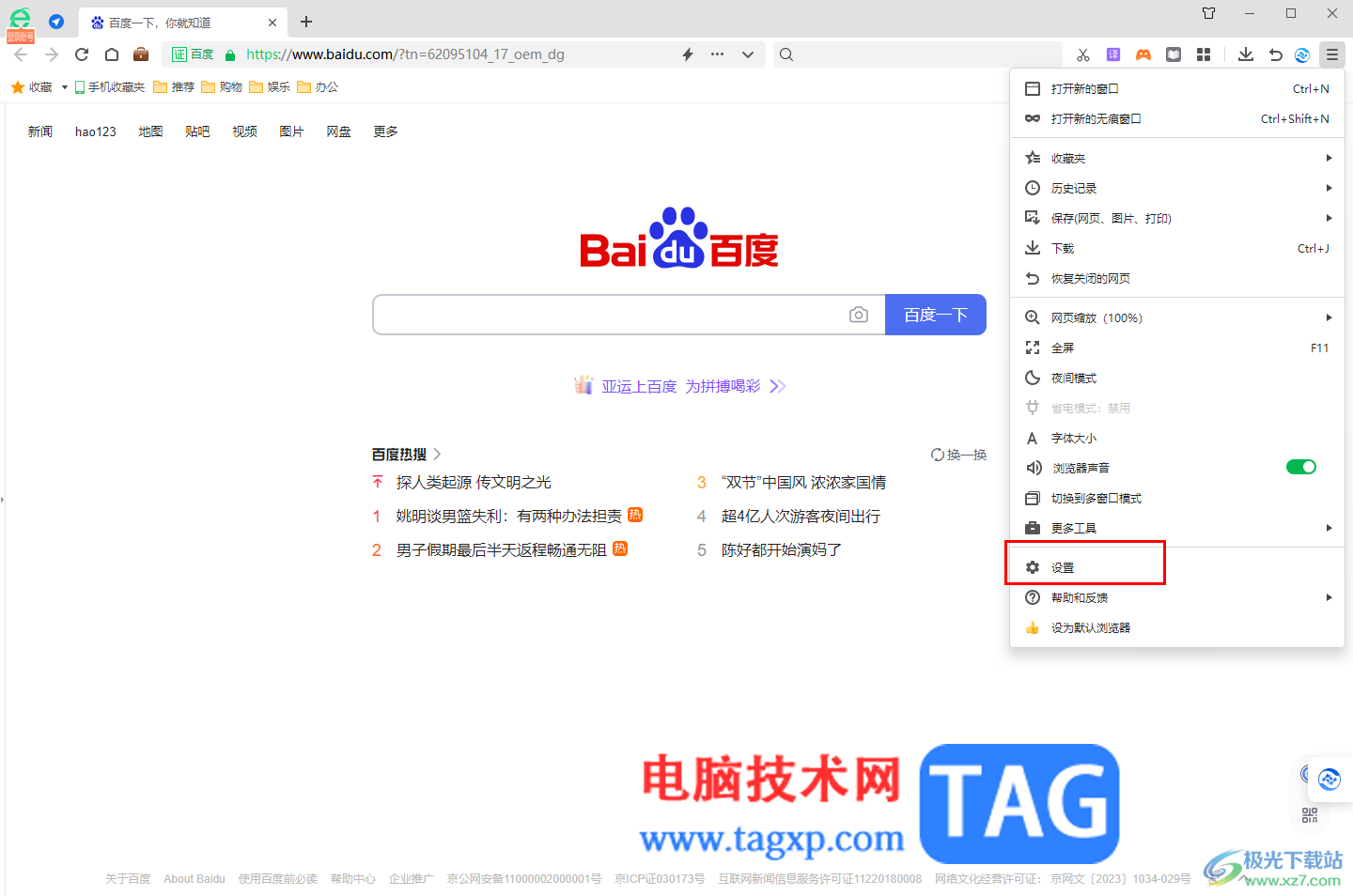The width and height of the screenshot is (1353, 896).
Task: Close the 百度一下 tab
Action: 272,23
